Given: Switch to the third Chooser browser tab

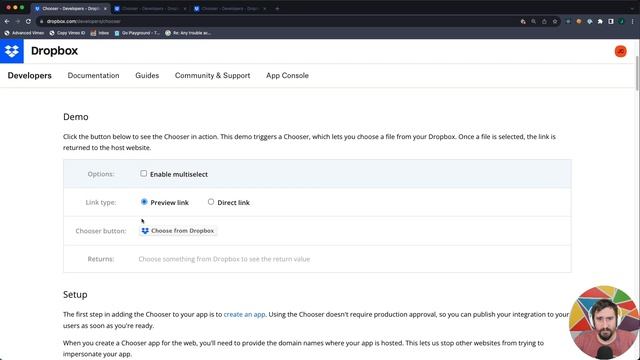Looking at the screenshot, I should tap(231, 9).
